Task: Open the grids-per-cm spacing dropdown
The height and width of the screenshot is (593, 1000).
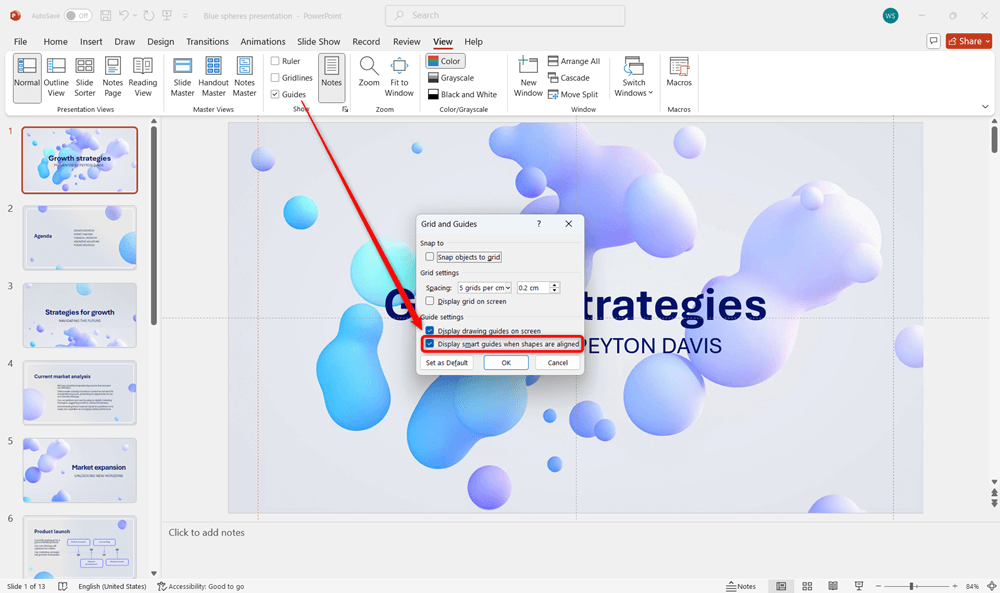Action: [x=509, y=287]
